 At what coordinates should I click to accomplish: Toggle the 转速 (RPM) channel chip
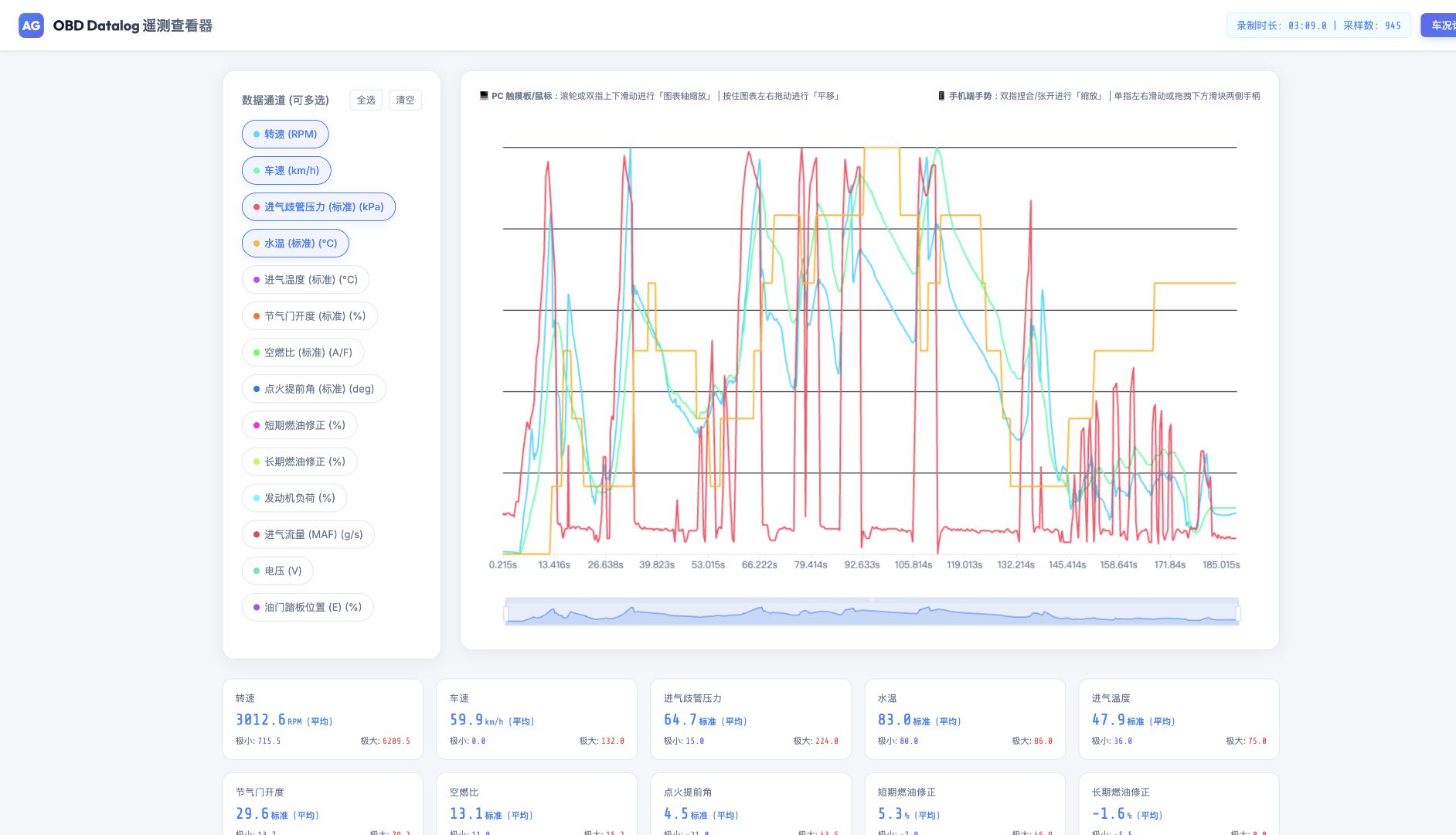click(285, 135)
